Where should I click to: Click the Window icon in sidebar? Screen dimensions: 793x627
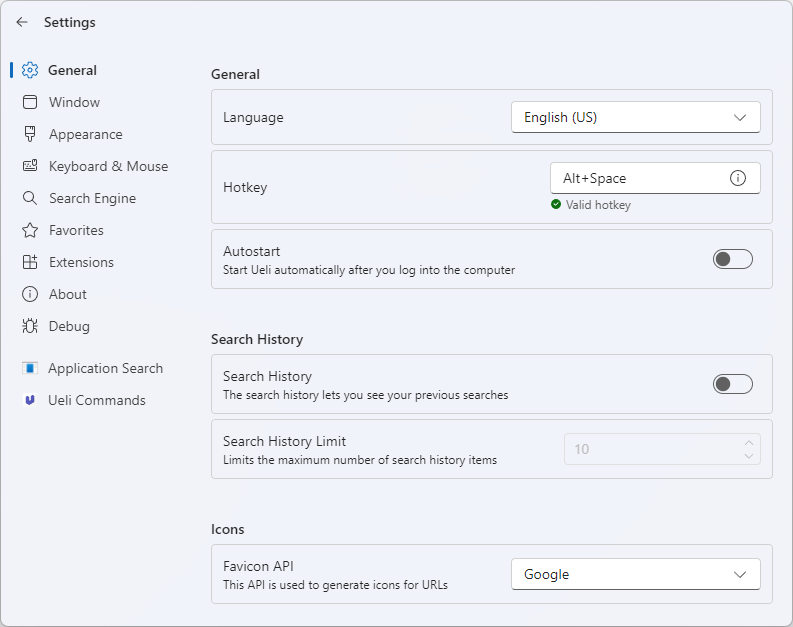tap(30, 102)
